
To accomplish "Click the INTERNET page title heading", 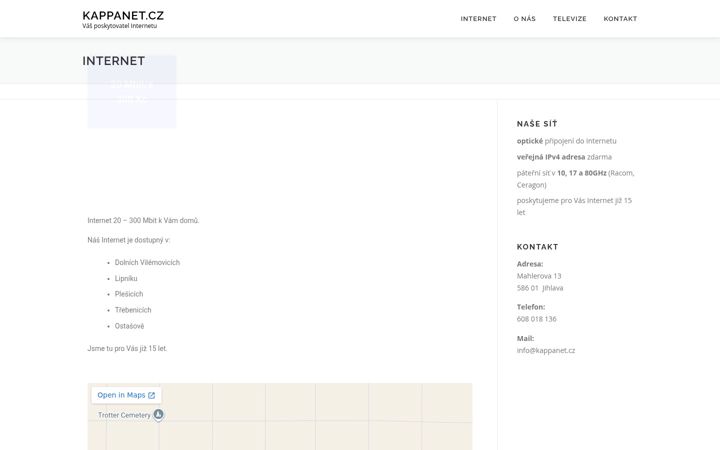I will [x=113, y=61].
